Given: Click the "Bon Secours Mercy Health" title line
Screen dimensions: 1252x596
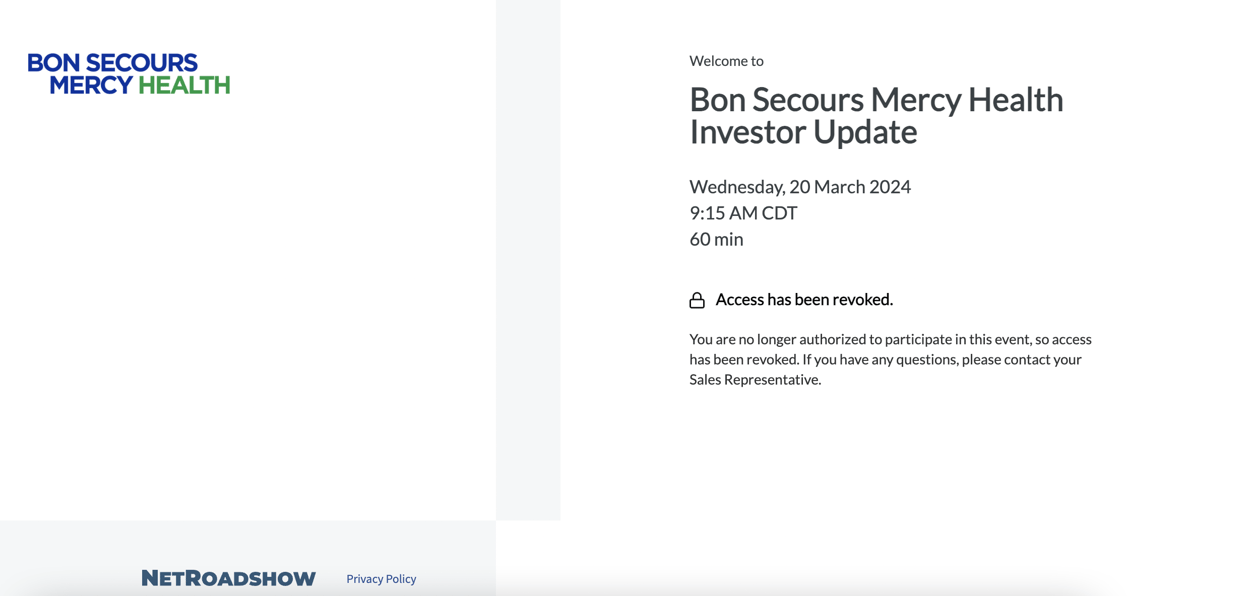Looking at the screenshot, I should (x=876, y=99).
